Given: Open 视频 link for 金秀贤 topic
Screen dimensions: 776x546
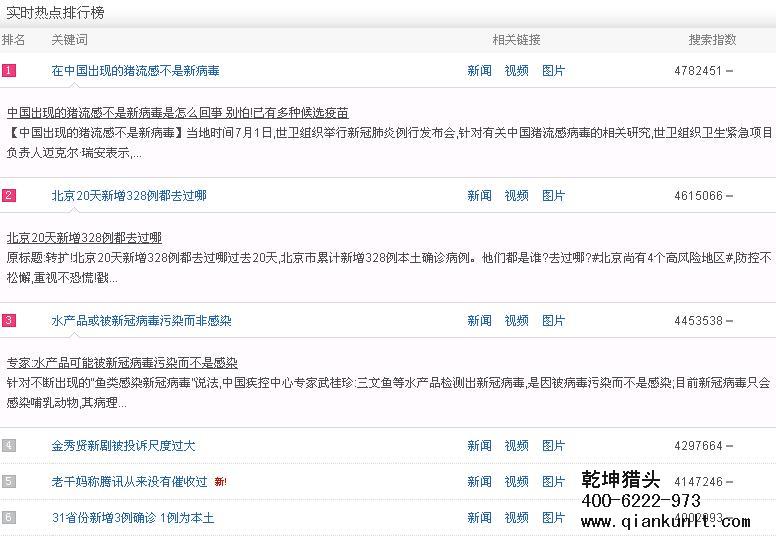Looking at the screenshot, I should point(516,446).
